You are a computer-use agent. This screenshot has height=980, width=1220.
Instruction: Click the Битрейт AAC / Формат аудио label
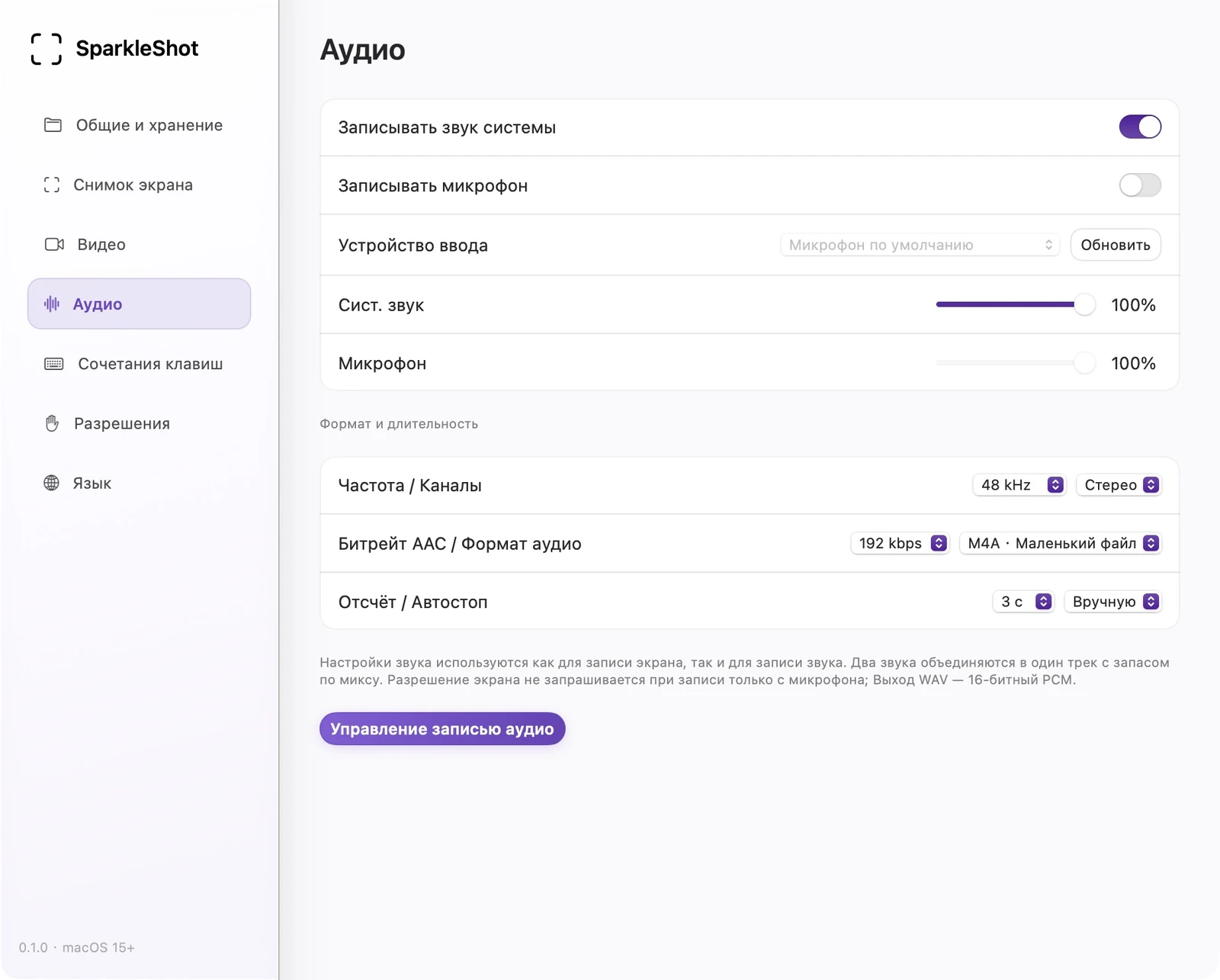click(460, 544)
